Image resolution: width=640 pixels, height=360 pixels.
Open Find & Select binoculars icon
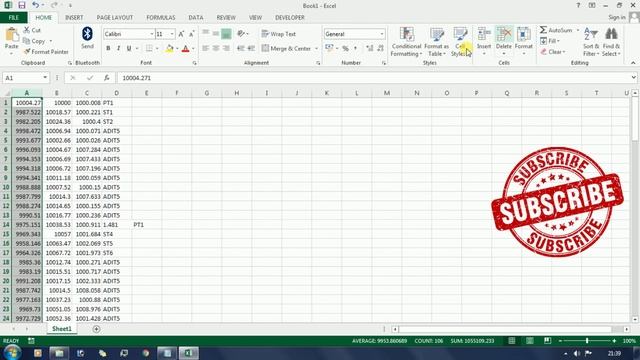pos(611,34)
